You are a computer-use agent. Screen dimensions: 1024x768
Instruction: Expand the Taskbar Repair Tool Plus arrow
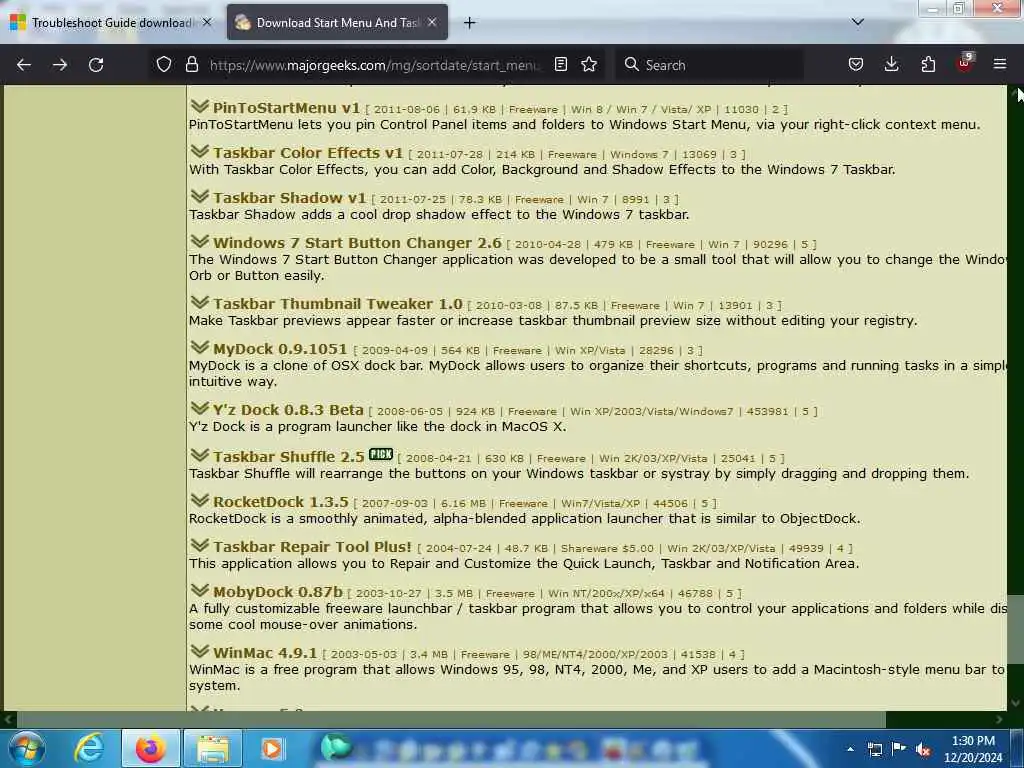[200, 545]
